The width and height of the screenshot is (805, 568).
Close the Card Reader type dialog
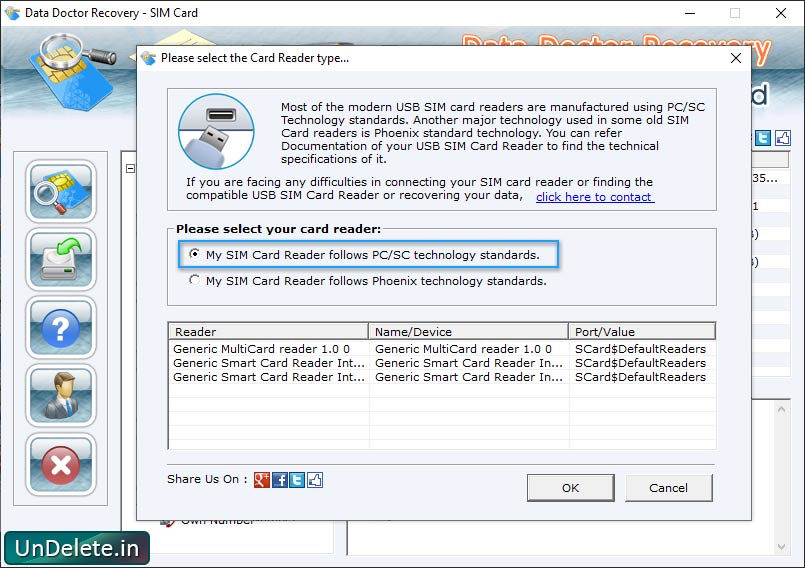point(736,58)
